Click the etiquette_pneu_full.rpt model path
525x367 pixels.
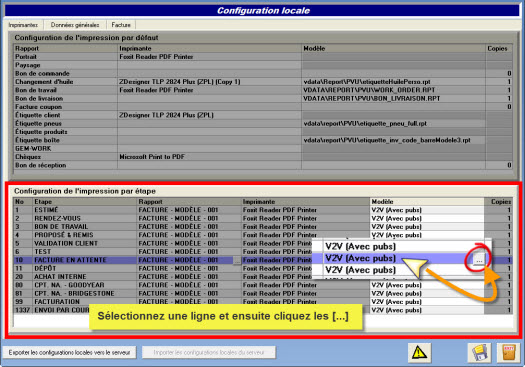393,124
